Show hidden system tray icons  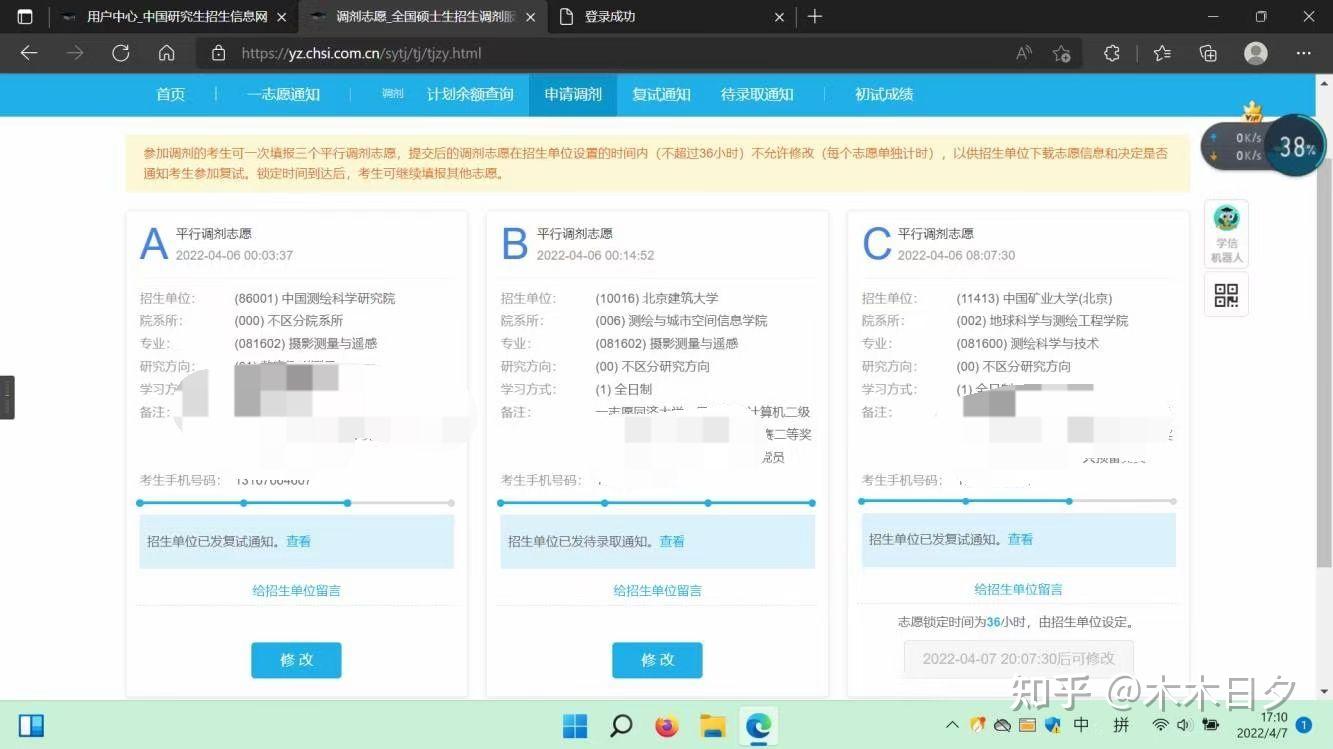(952, 725)
